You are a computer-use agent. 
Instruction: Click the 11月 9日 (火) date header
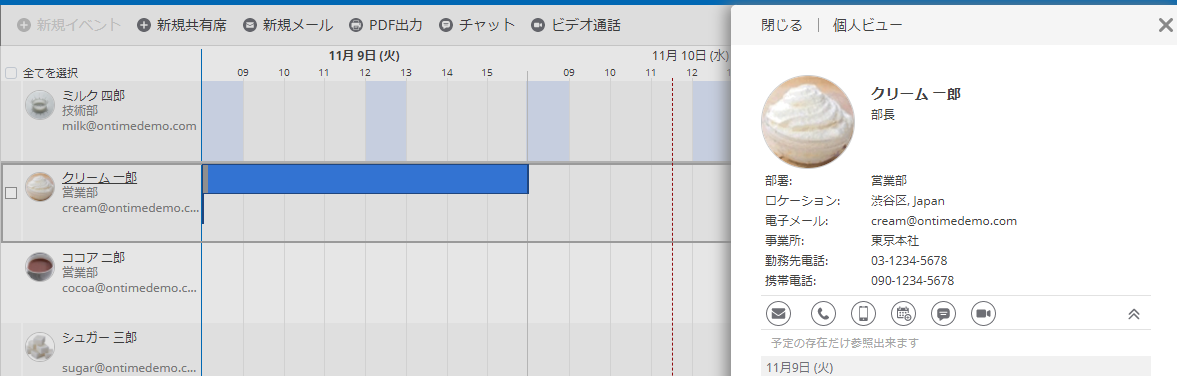(364, 56)
